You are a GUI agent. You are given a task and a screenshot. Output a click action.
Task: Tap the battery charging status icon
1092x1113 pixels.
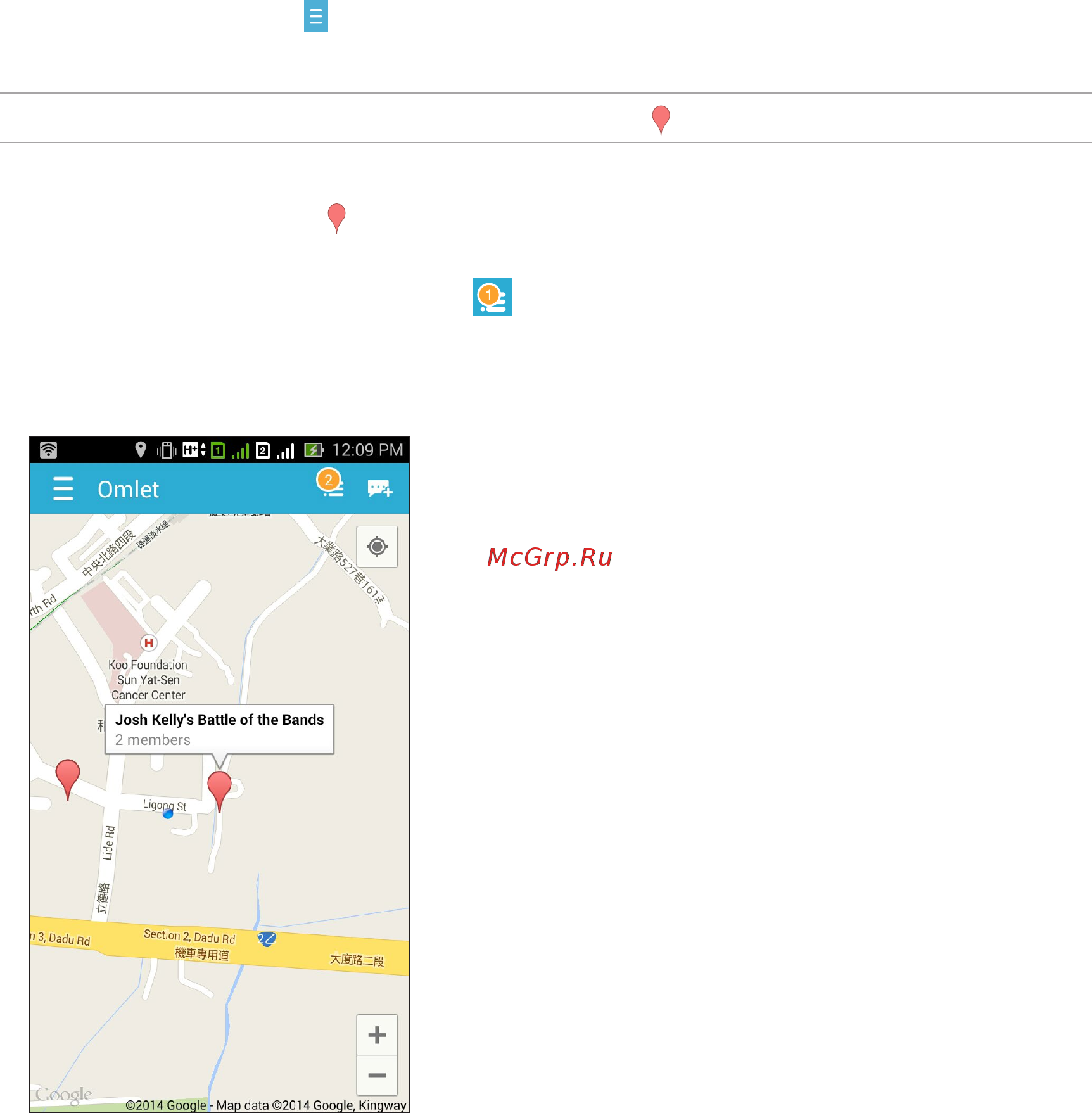point(314,450)
